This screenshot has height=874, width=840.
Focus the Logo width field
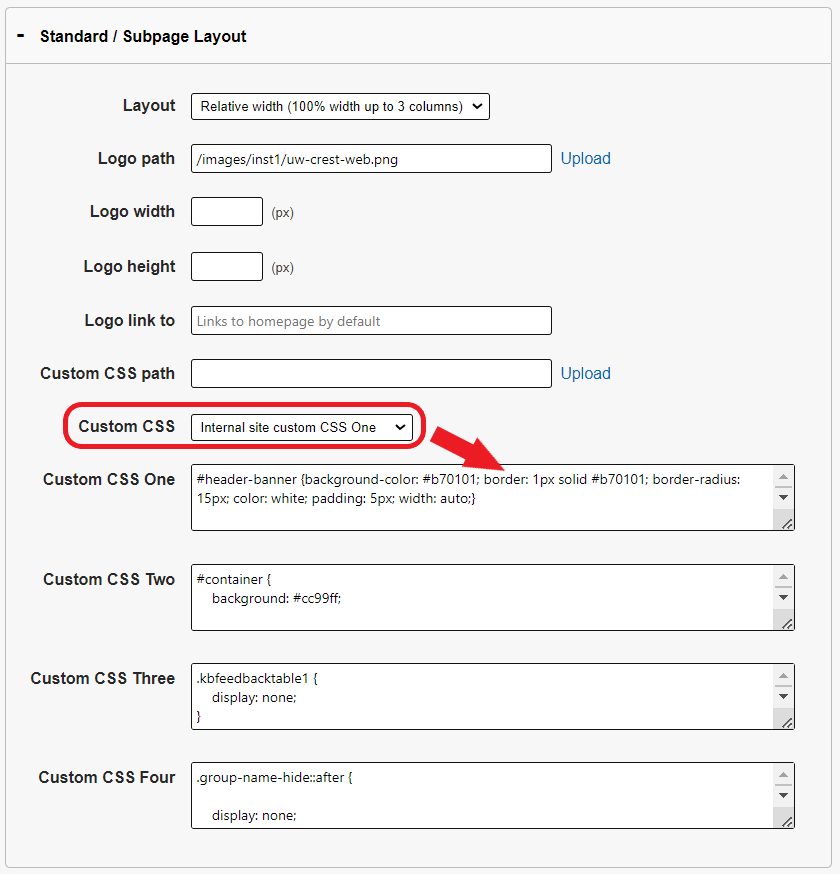(227, 211)
